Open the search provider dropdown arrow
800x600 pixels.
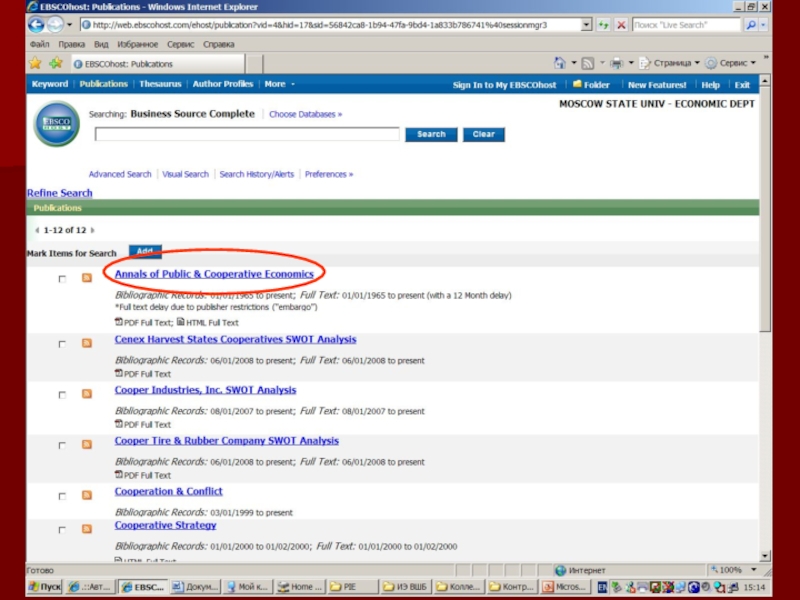point(763,24)
